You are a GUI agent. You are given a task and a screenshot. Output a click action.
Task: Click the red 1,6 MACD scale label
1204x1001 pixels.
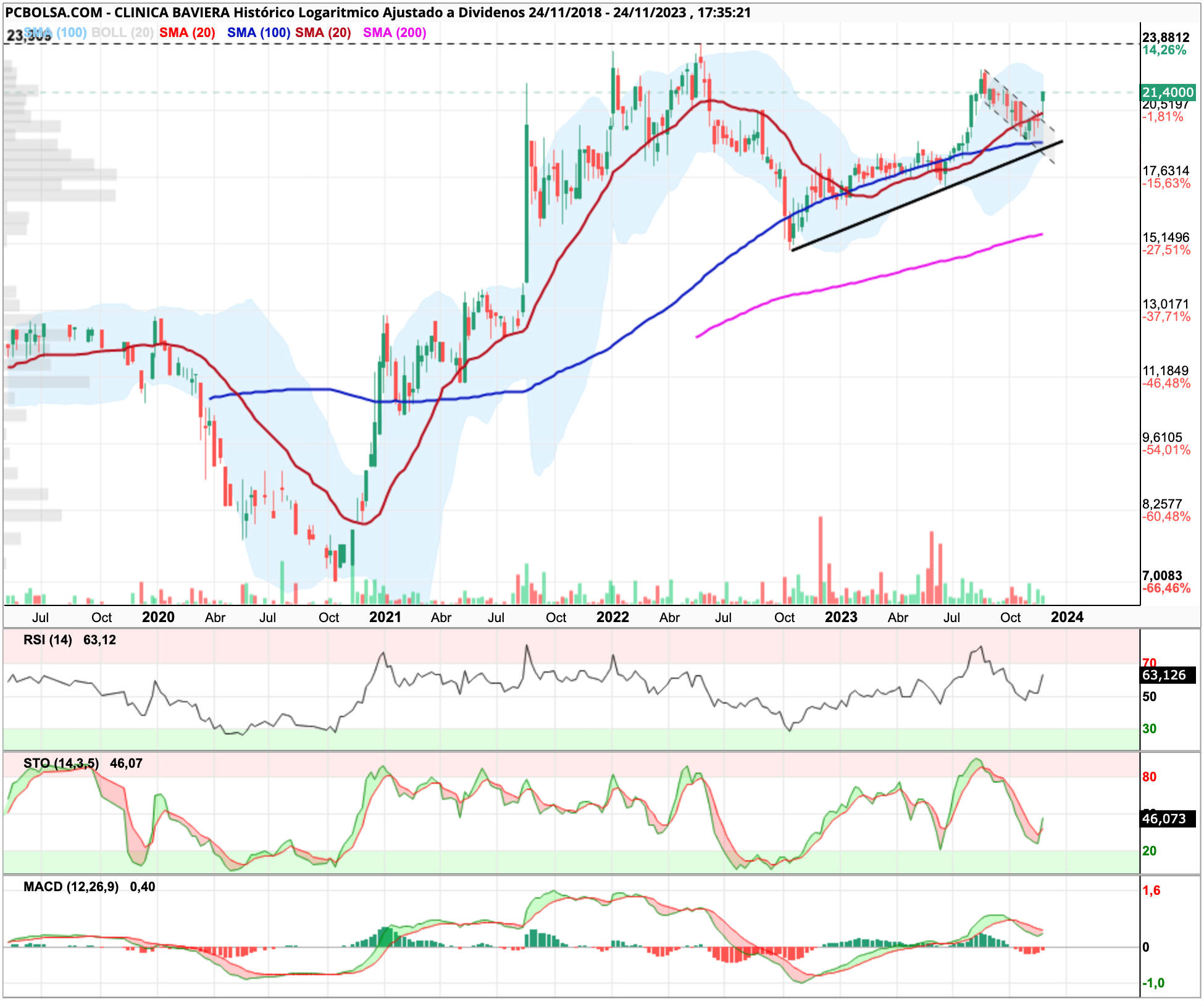(1151, 891)
